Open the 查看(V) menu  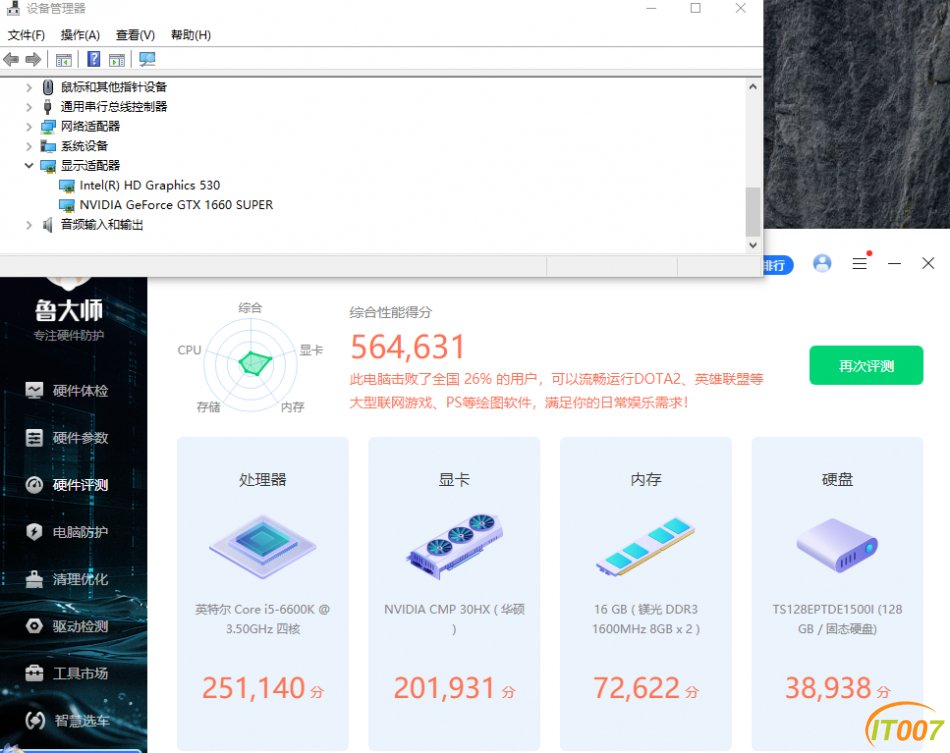click(135, 35)
